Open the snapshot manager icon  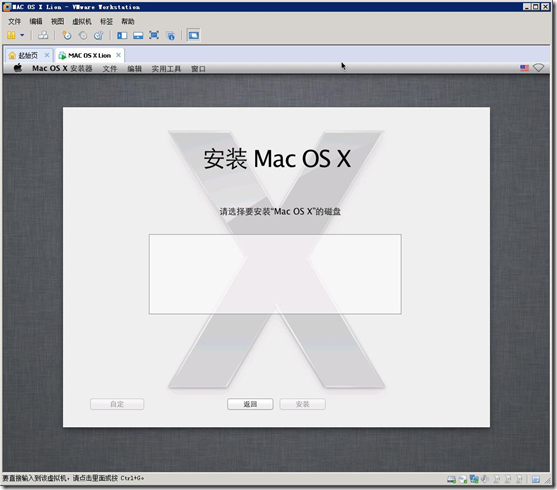coord(98,35)
